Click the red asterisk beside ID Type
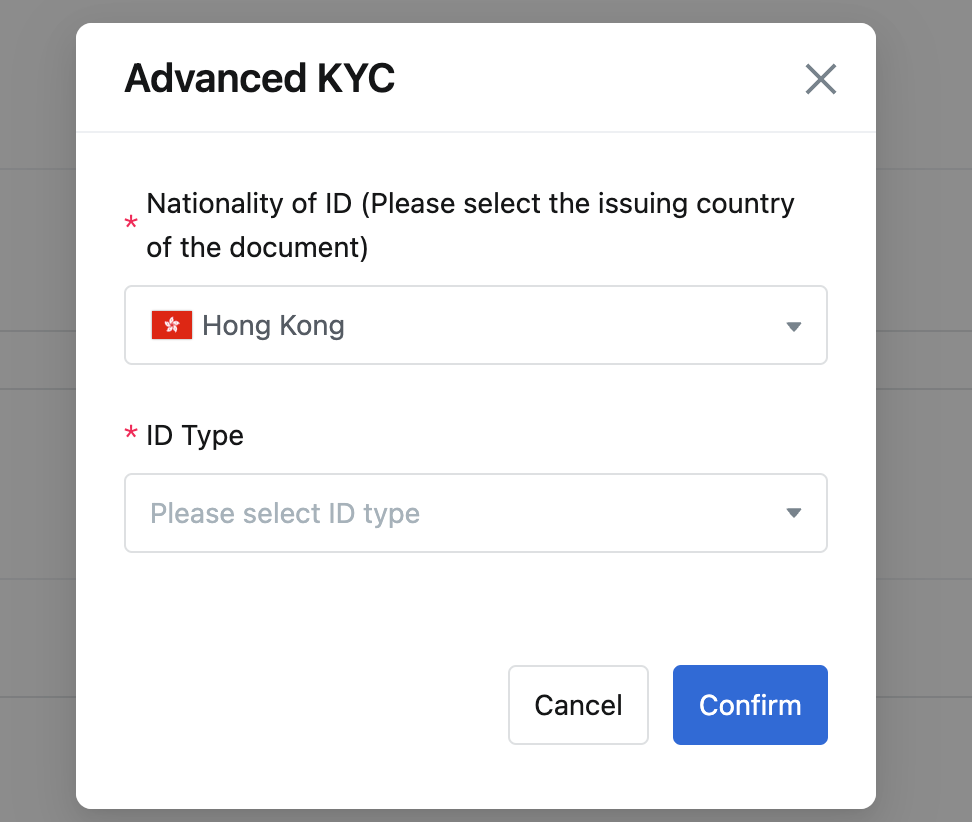 [131, 433]
